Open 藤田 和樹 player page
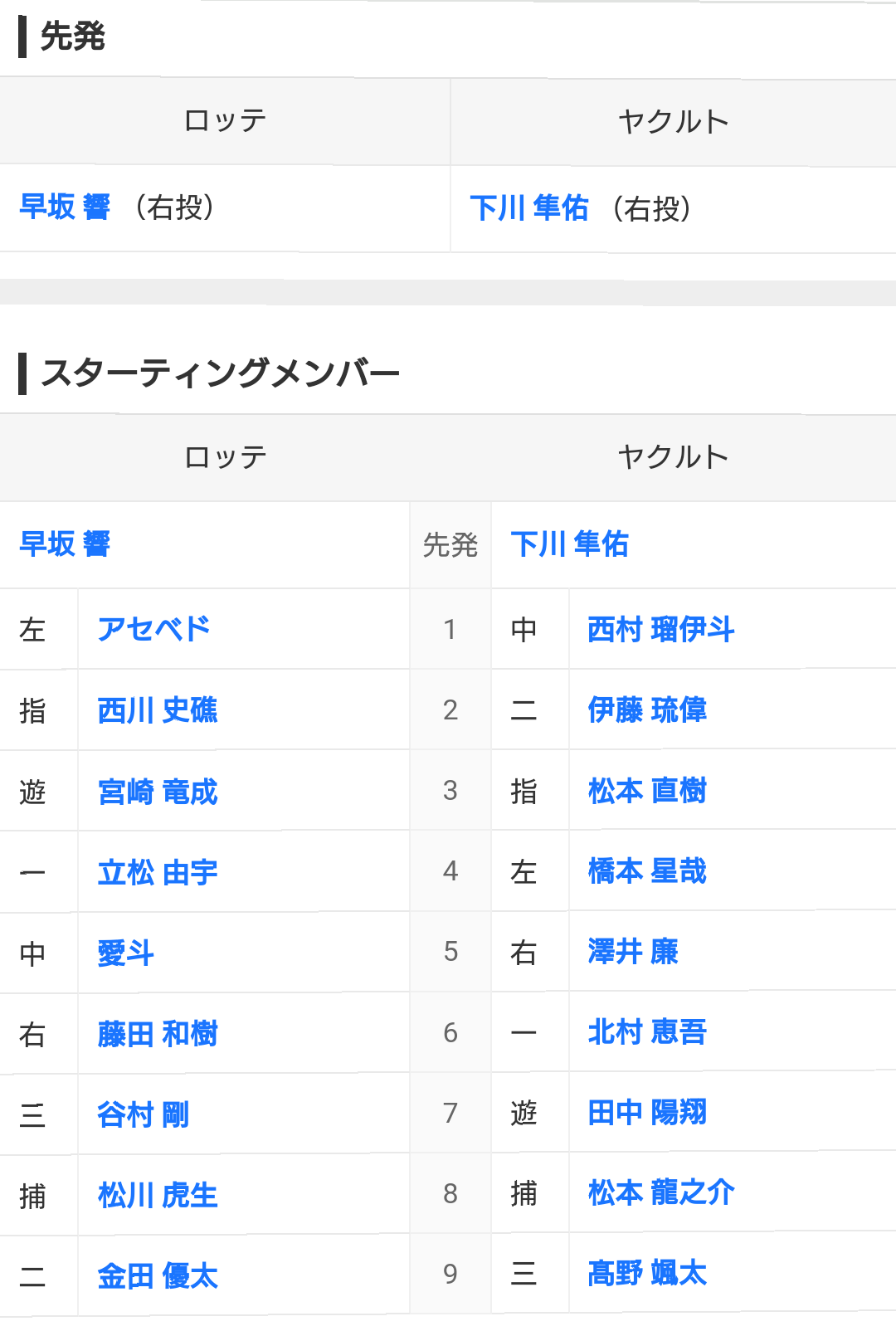The image size is (896, 1331). tap(158, 1034)
